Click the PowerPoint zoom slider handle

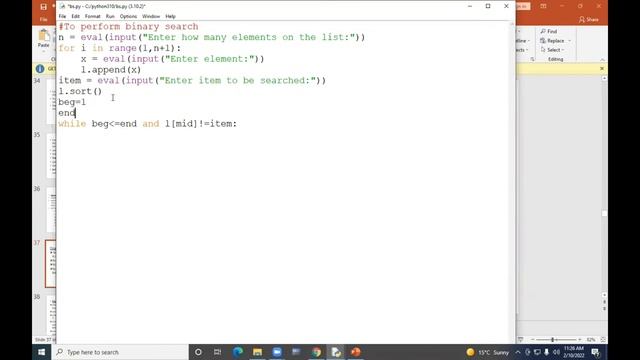[x=552, y=340]
